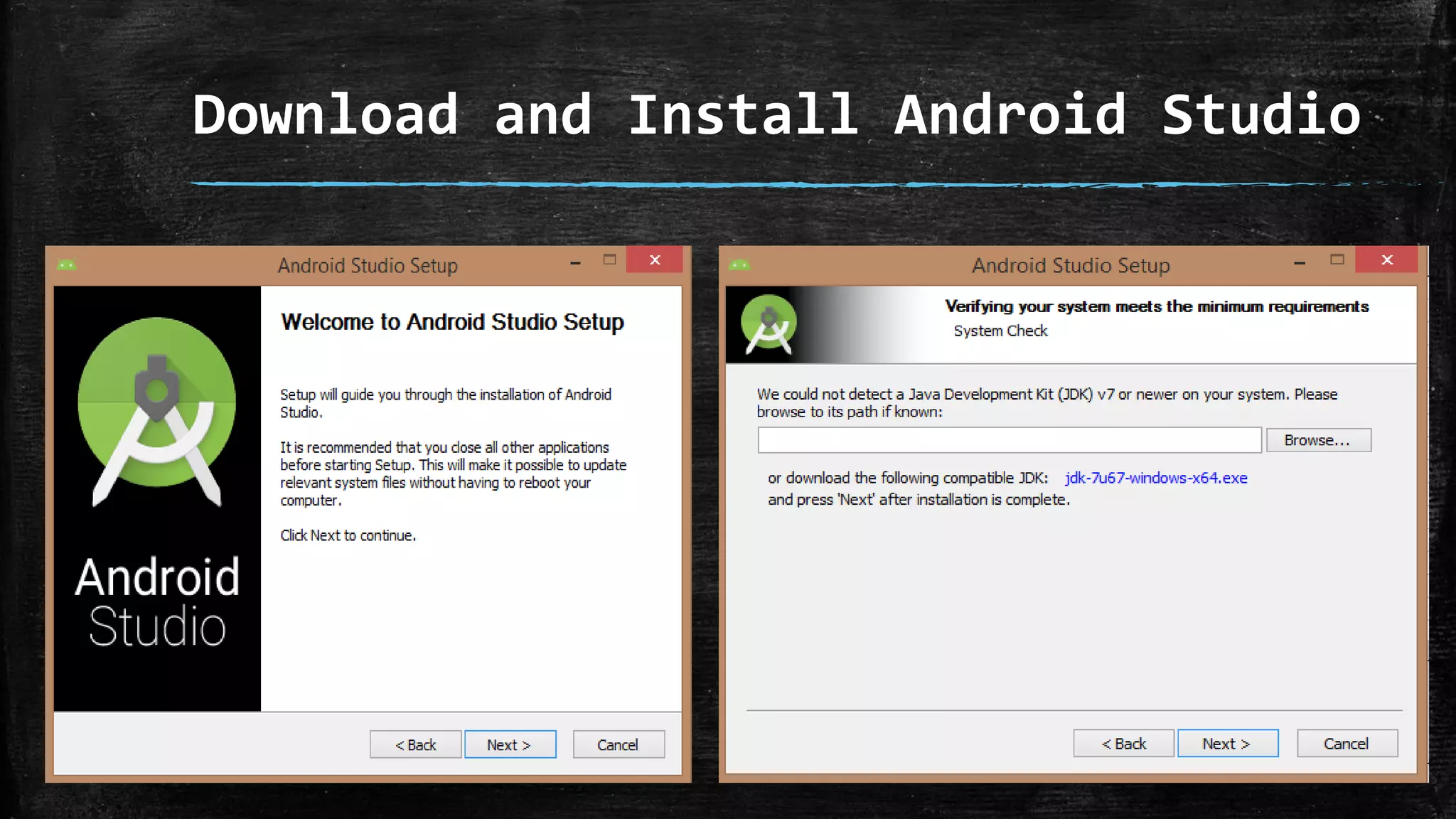
Task: Click the Android icon in Welcome window title bar
Action: (67, 265)
